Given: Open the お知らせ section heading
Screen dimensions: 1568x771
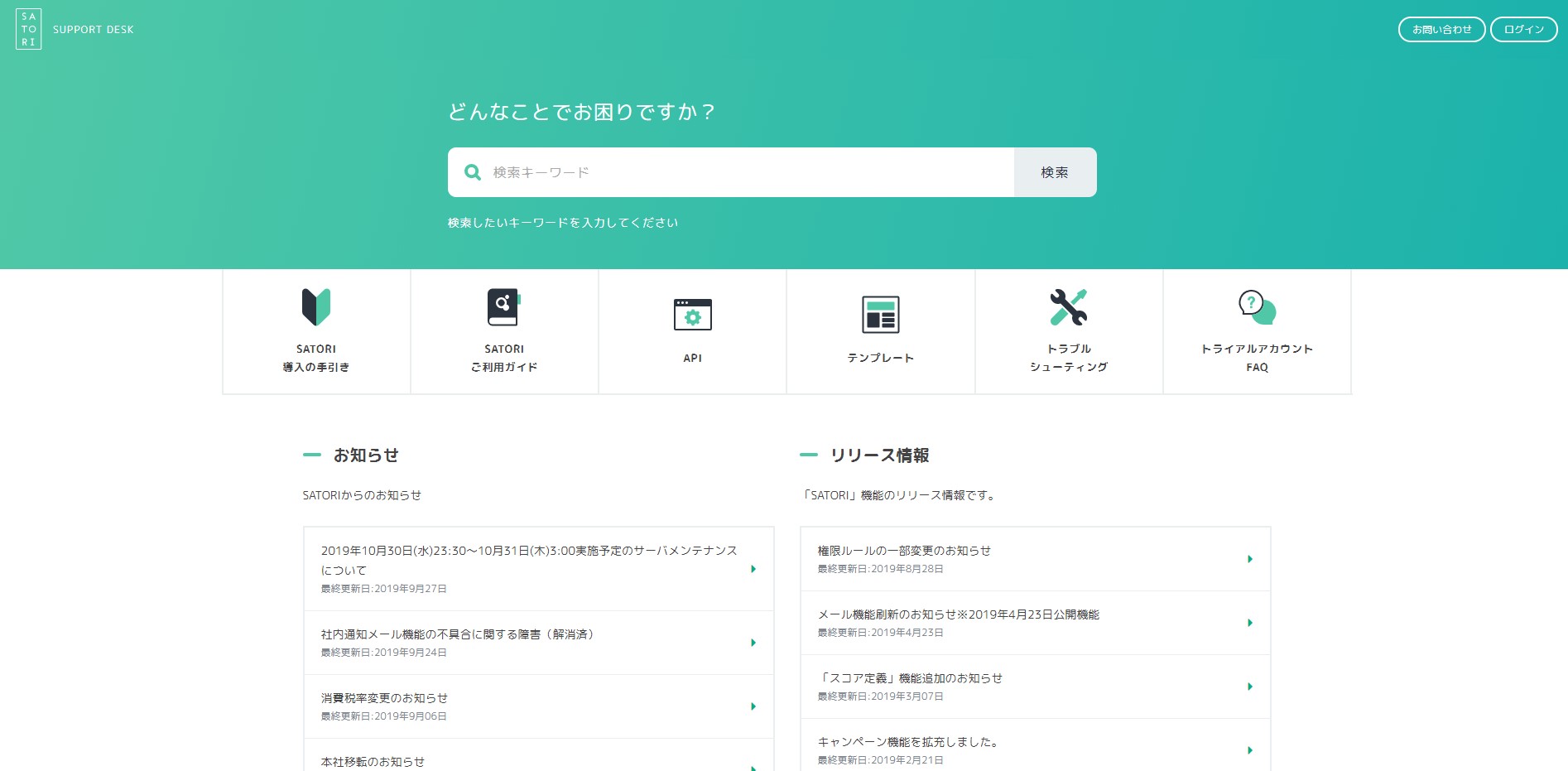Looking at the screenshot, I should (366, 455).
